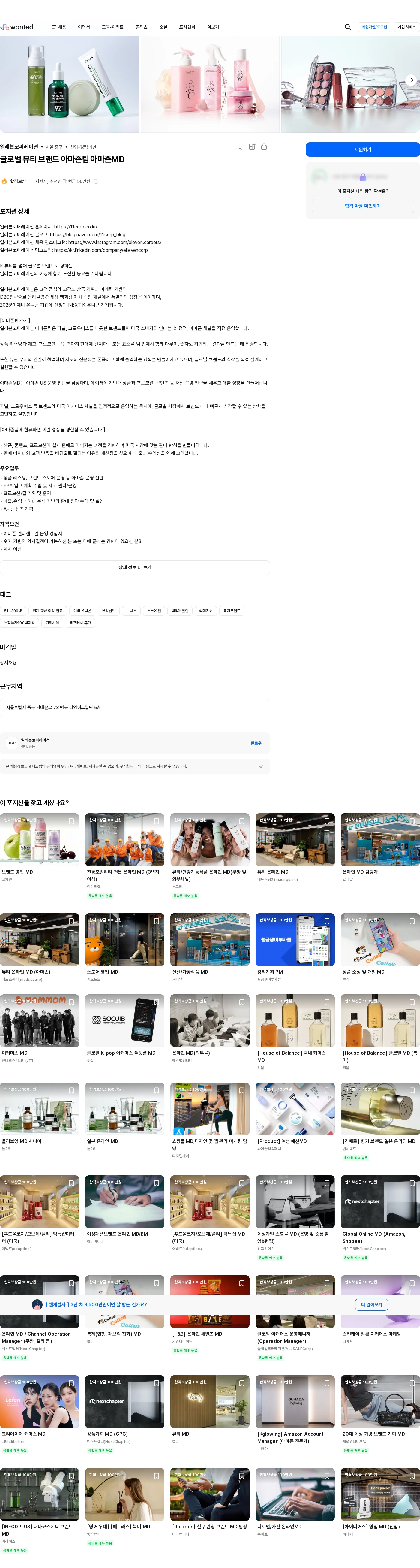
Task: Open the 상품기획 MD (CPG) title
Action: tap(107, 1434)
